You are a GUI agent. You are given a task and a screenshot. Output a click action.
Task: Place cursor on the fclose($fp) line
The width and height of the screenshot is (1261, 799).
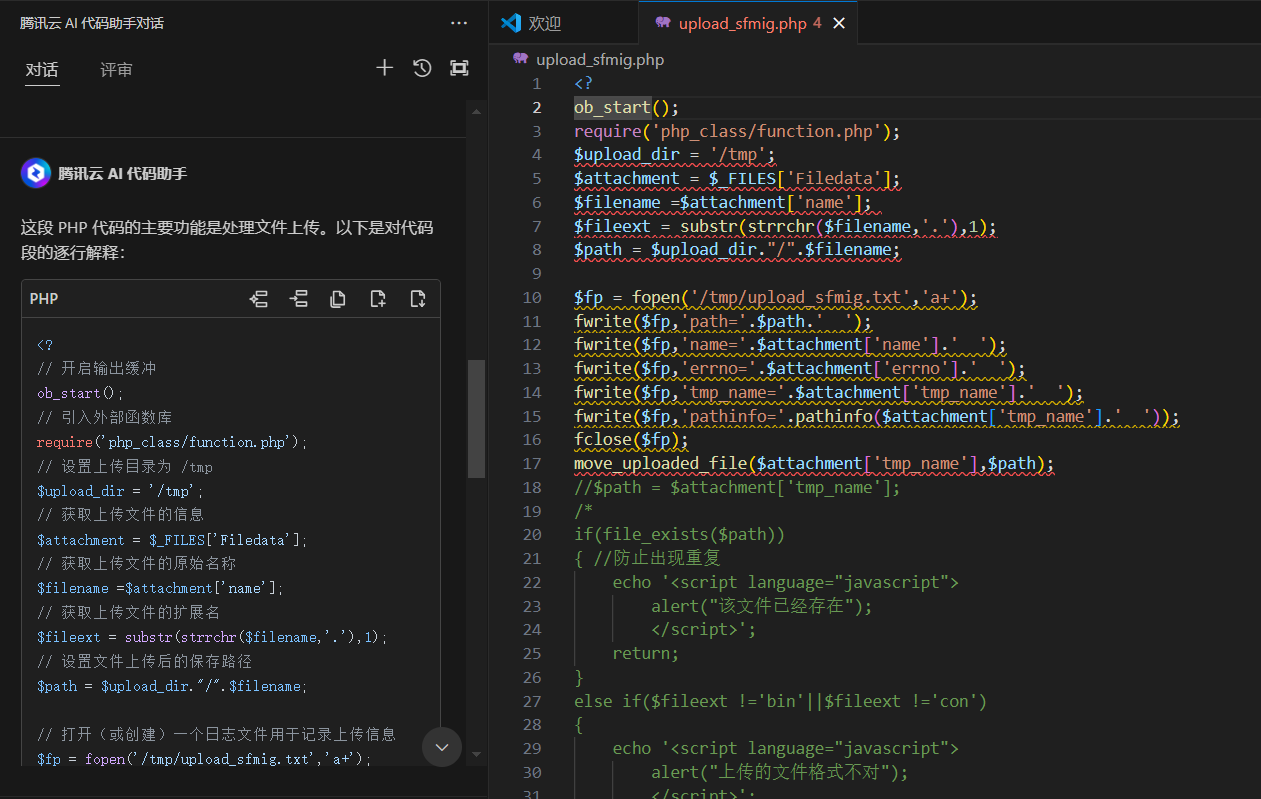point(632,440)
